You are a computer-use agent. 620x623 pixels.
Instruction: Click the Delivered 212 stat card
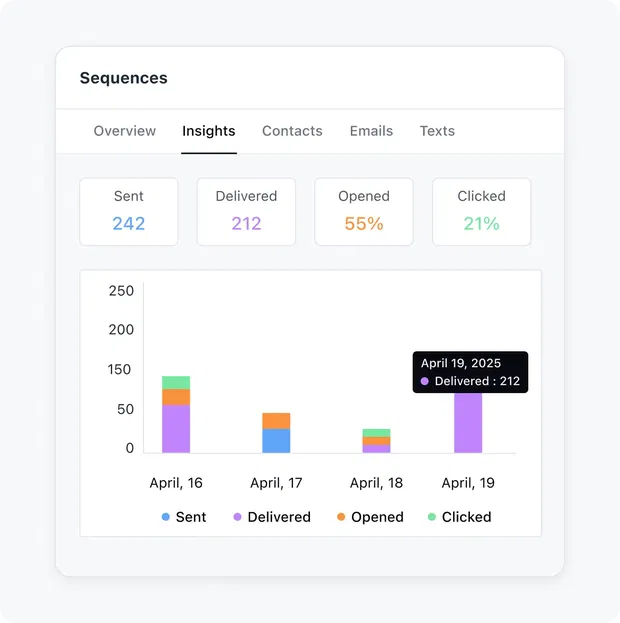[246, 212]
